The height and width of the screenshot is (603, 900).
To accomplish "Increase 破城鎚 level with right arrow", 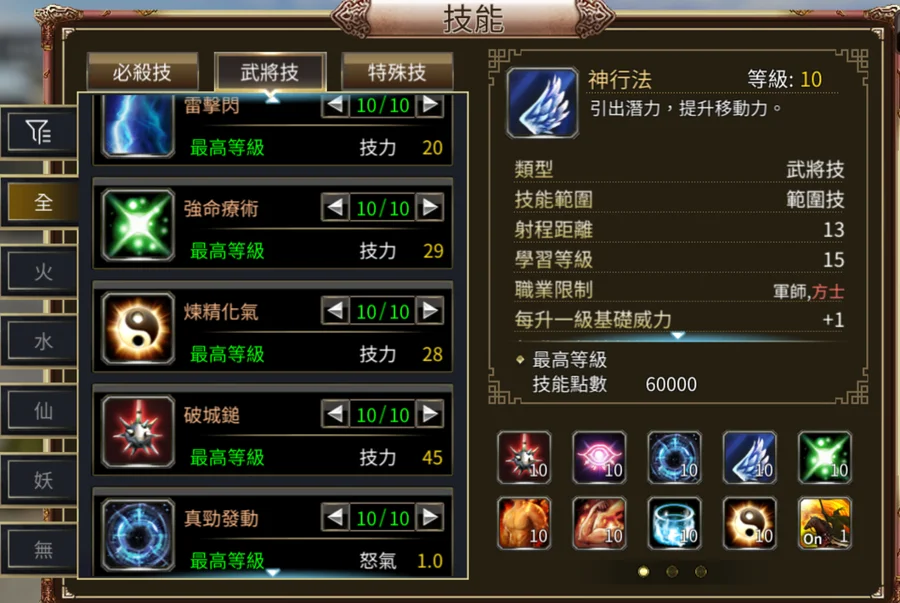I will click(430, 414).
